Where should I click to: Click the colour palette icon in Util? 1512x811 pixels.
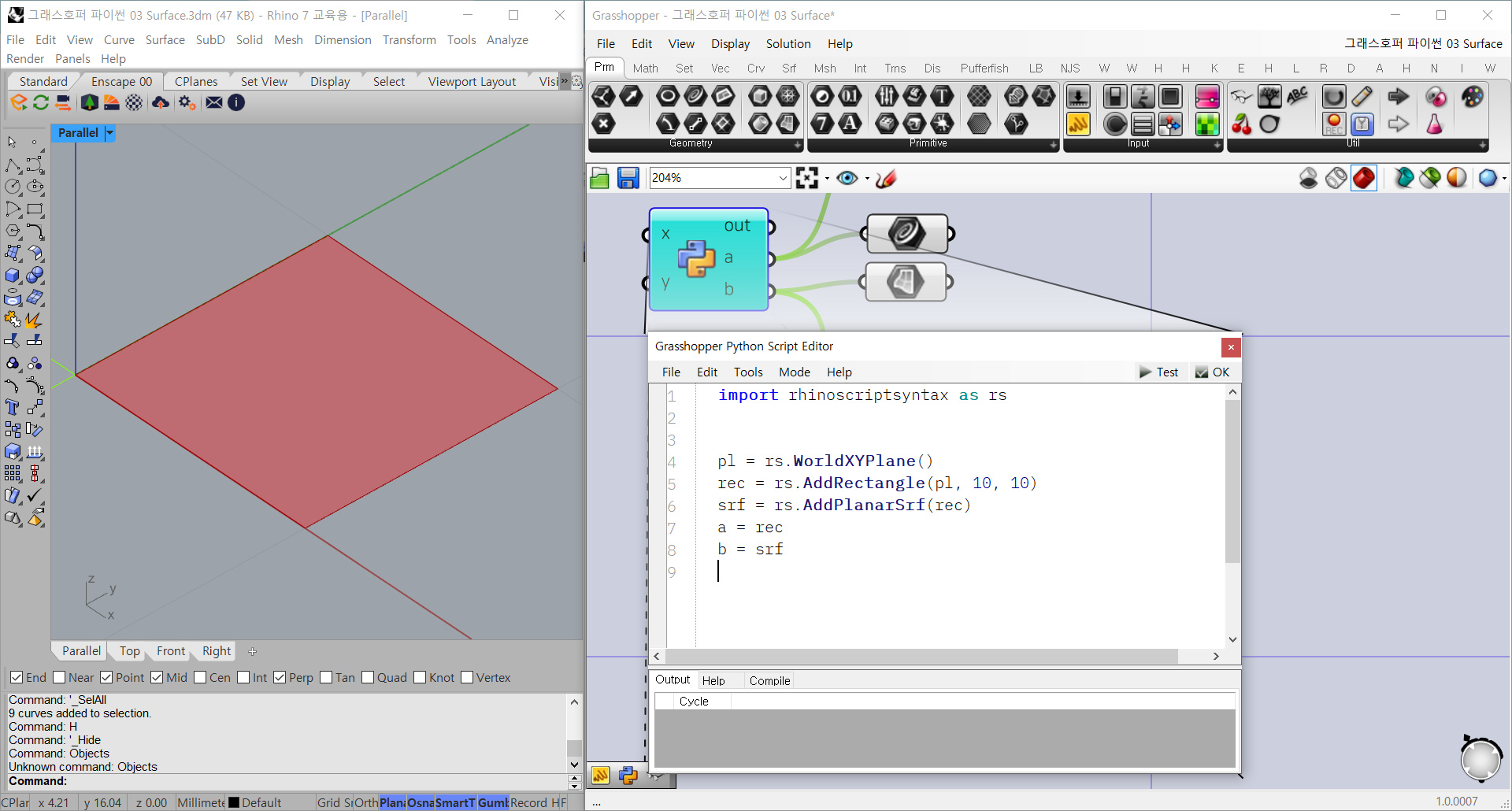(x=1472, y=96)
